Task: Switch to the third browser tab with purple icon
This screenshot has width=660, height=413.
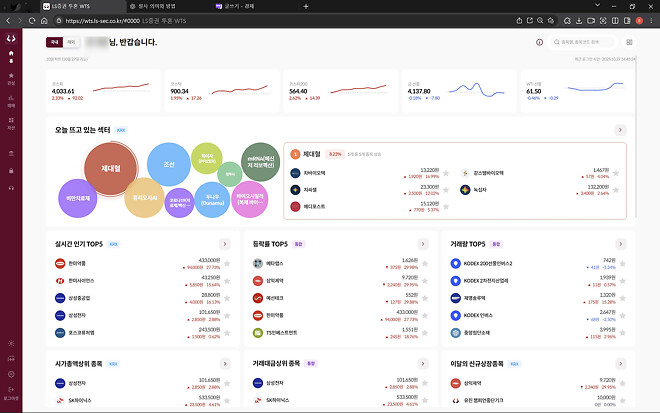Action: [x=254, y=6]
